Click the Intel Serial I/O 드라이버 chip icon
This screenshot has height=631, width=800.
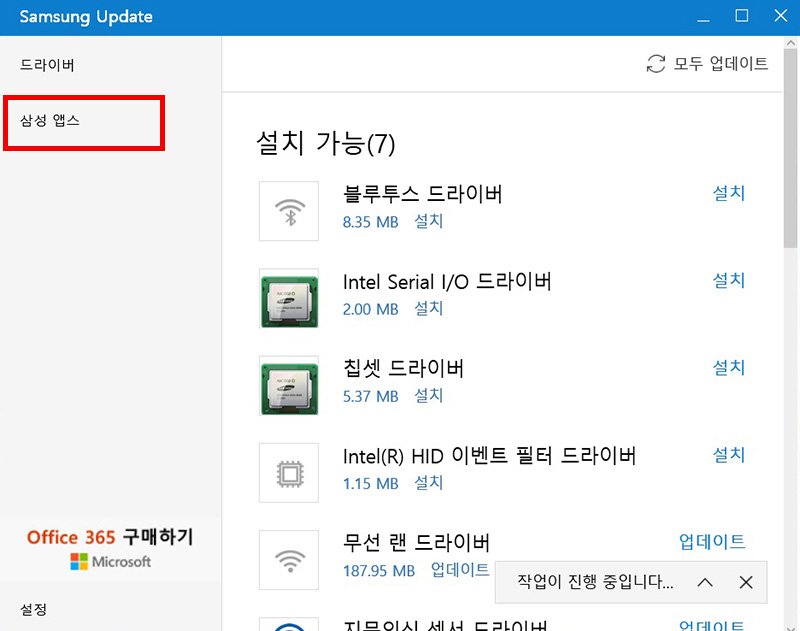pyautogui.click(x=289, y=298)
